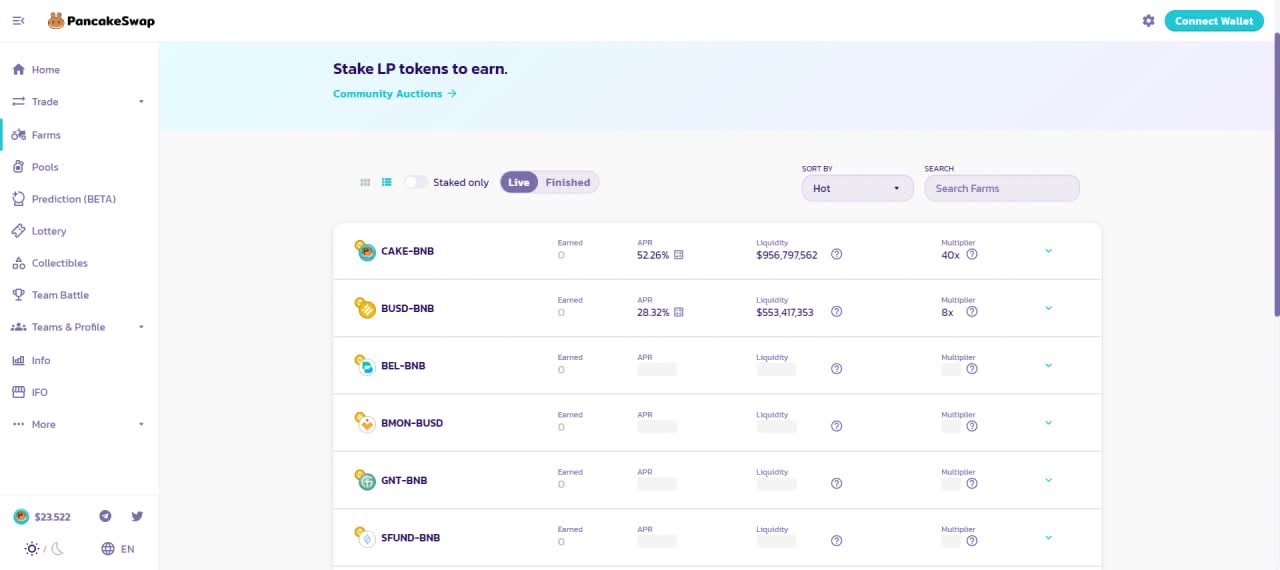
Task: Click CAKE price $23.522
Action: (x=42, y=517)
